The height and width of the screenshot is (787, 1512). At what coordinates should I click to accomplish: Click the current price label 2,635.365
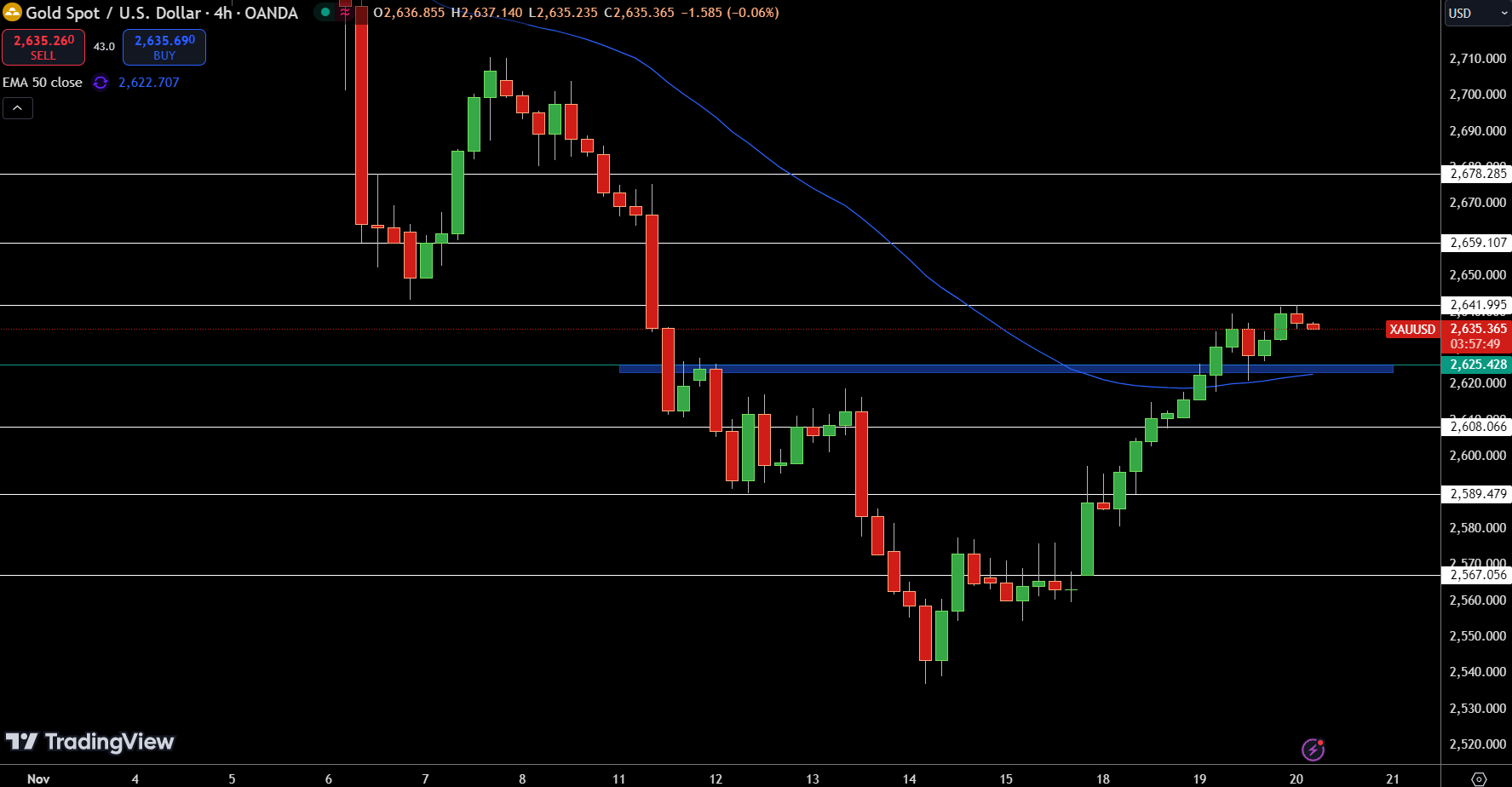(x=1478, y=329)
